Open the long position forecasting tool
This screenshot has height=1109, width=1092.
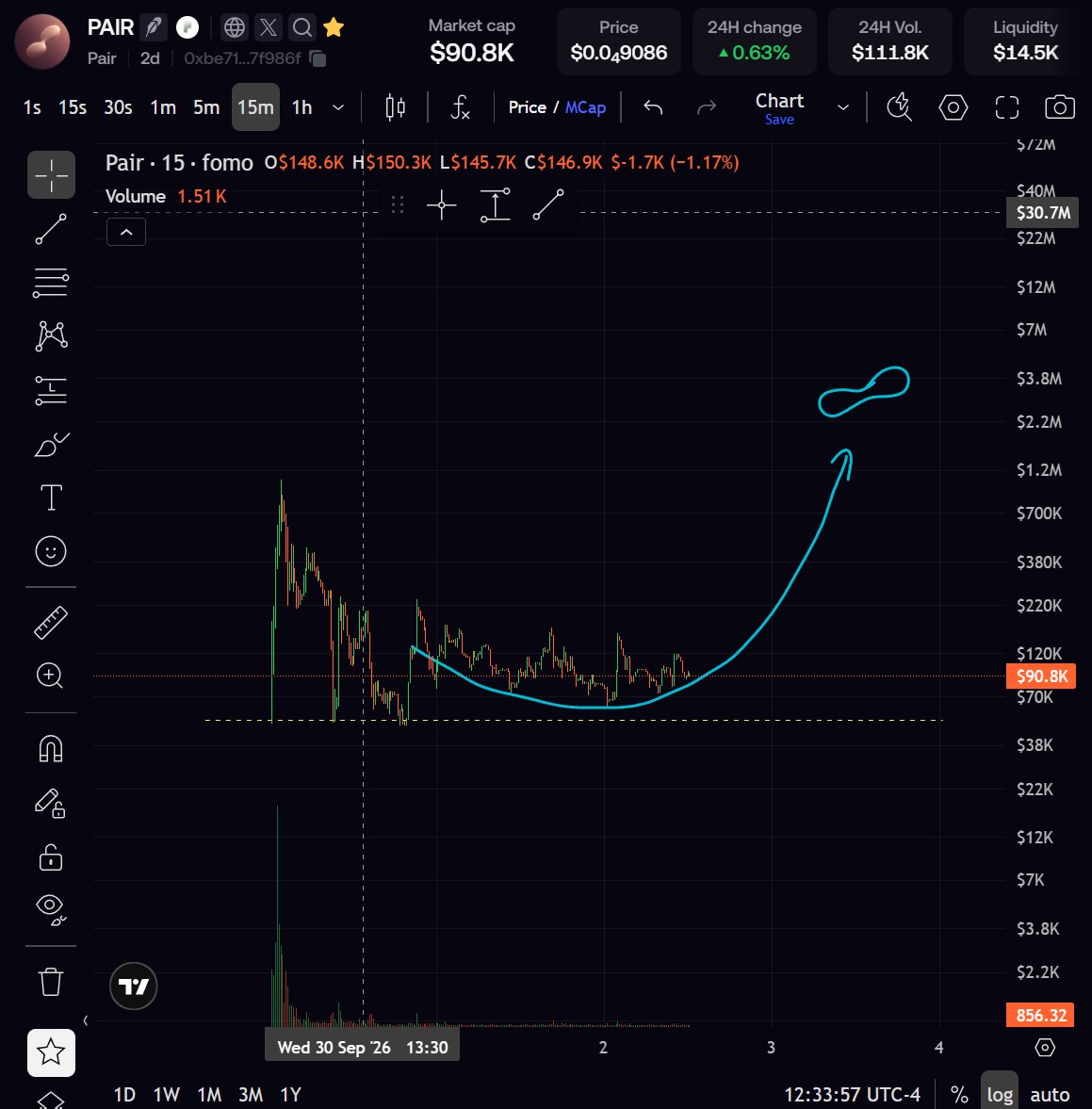click(51, 390)
